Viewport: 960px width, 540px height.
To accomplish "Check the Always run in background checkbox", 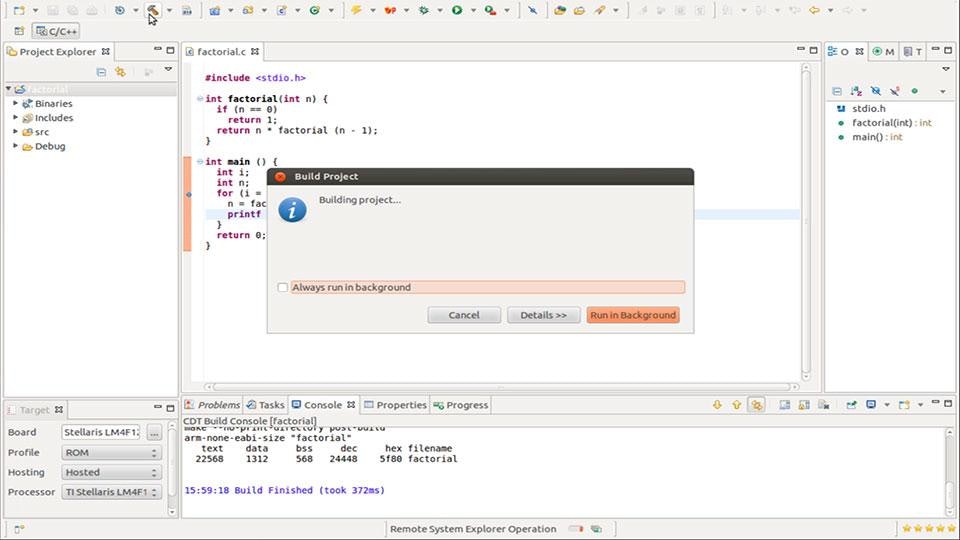I will pos(282,287).
